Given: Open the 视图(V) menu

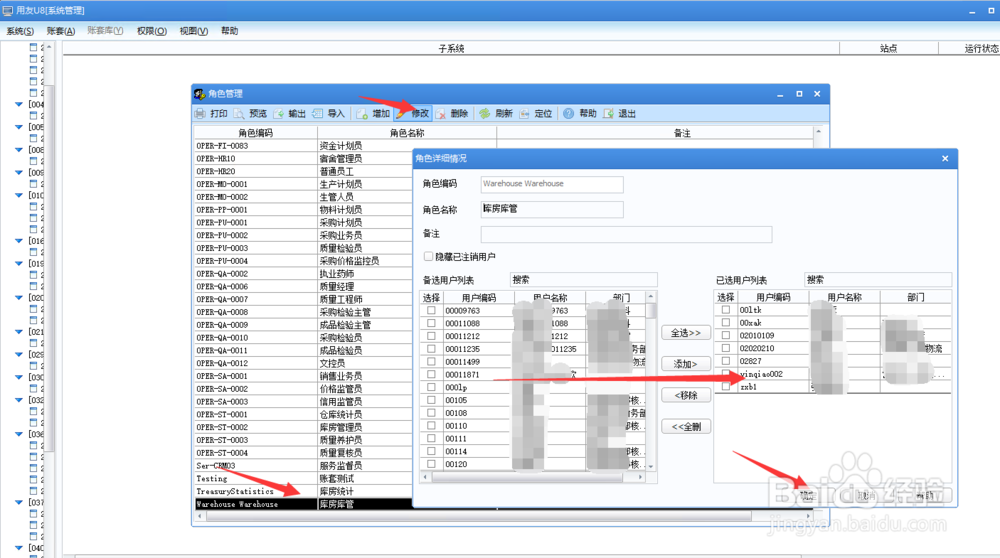Looking at the screenshot, I should pos(193,31).
